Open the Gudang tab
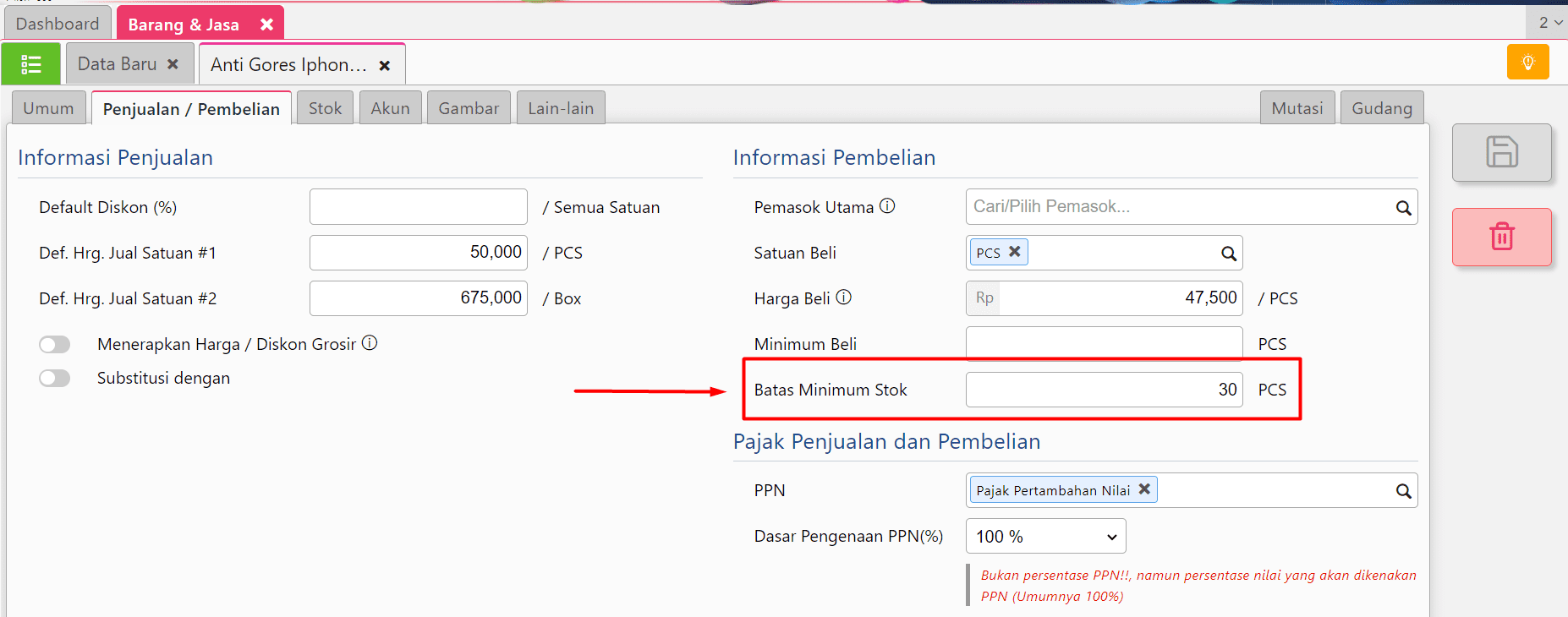Screen dimensions: 1568x617 coord(1381,108)
